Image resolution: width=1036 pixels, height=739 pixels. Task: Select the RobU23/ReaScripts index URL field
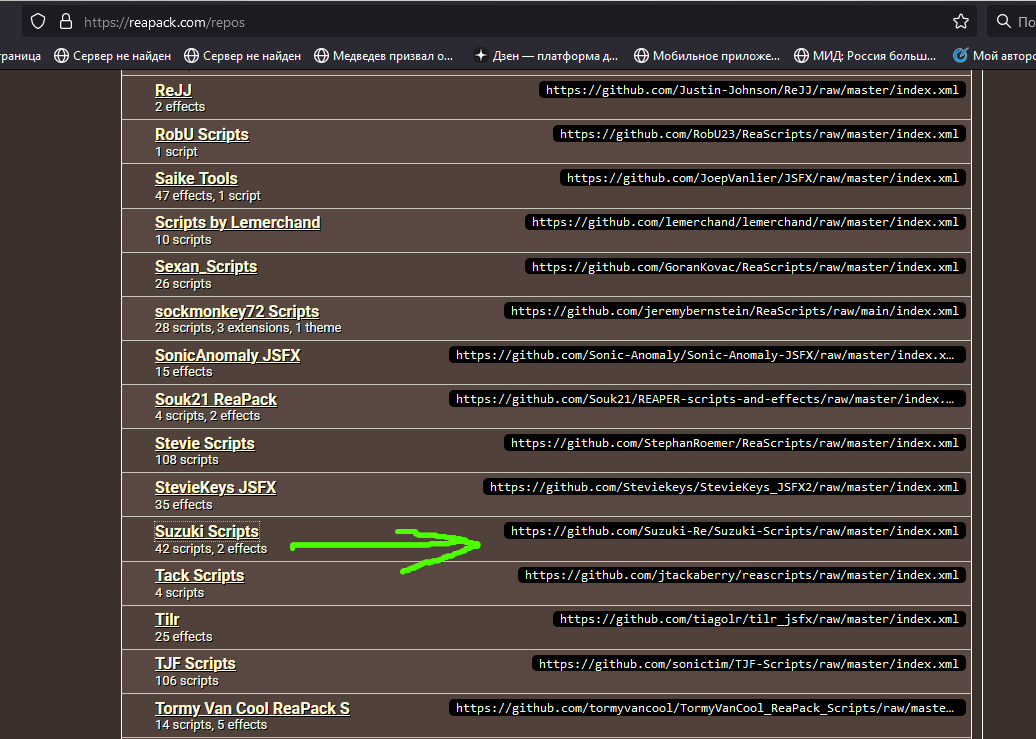click(x=759, y=134)
